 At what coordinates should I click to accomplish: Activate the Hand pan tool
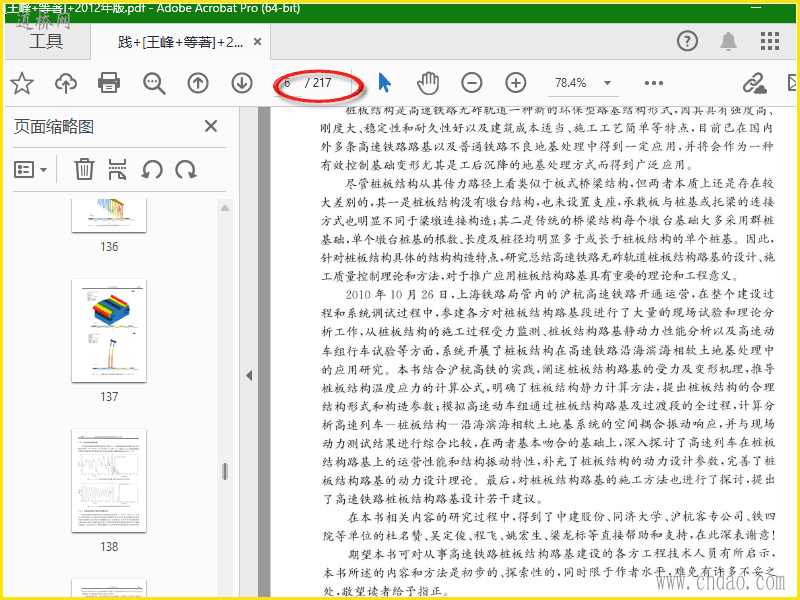pyautogui.click(x=428, y=83)
